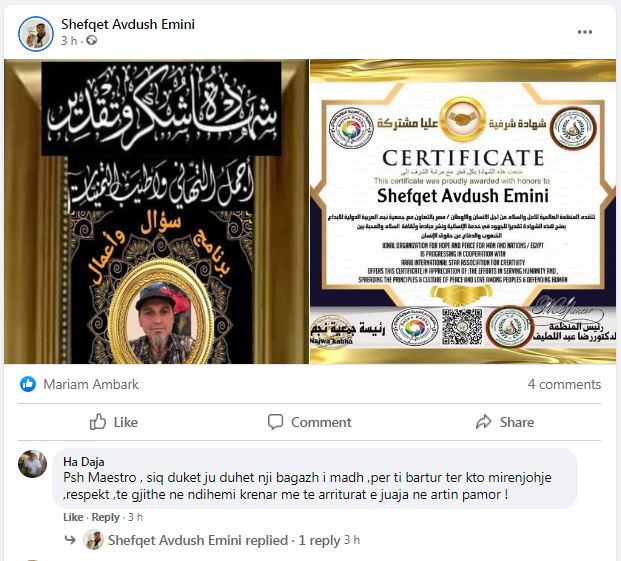The image size is (621, 561).
Task: Open Shefqet Avdush Emini's name link in header
Action: click(128, 24)
